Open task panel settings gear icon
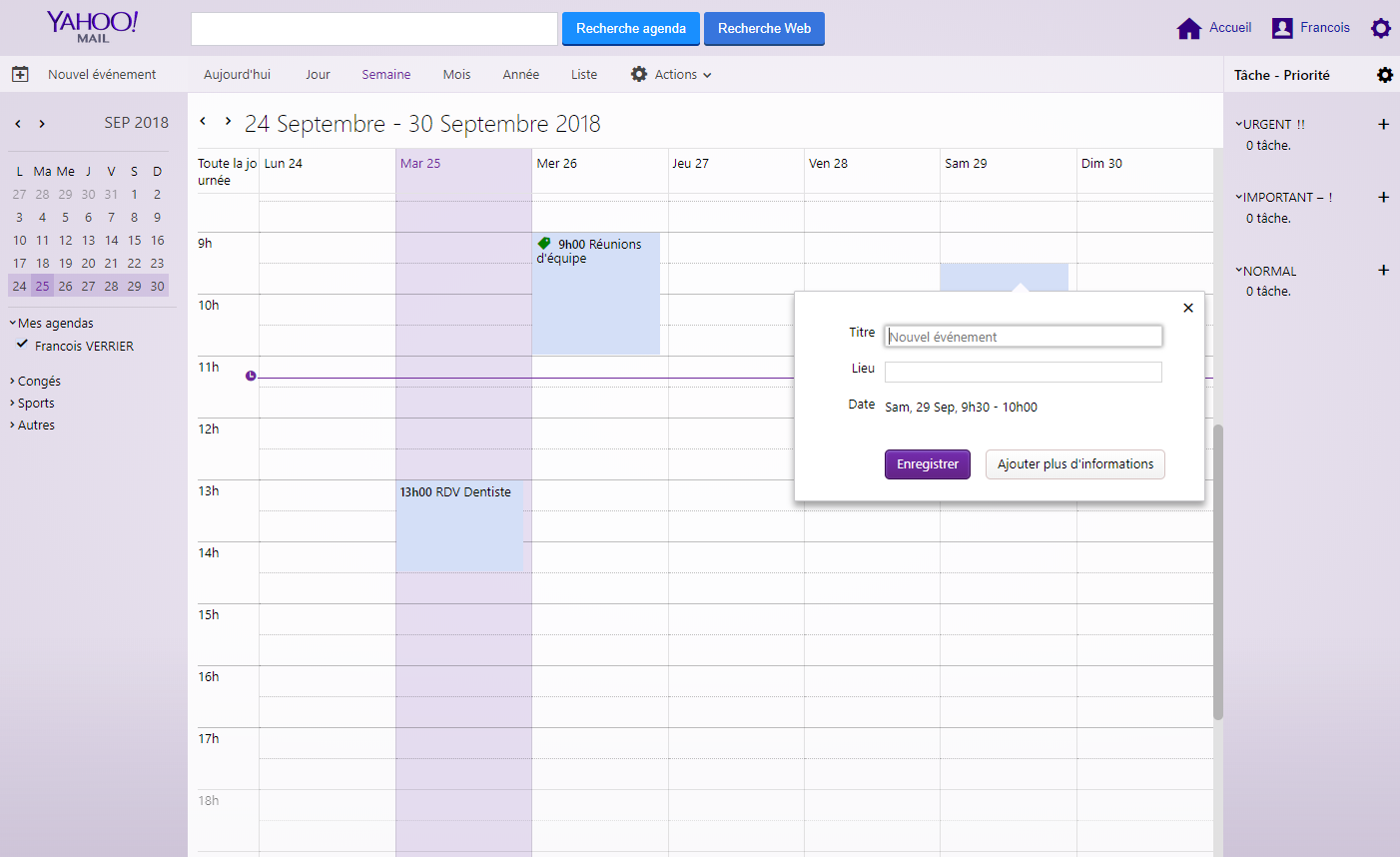Viewport: 1400px width, 857px height. tap(1384, 75)
